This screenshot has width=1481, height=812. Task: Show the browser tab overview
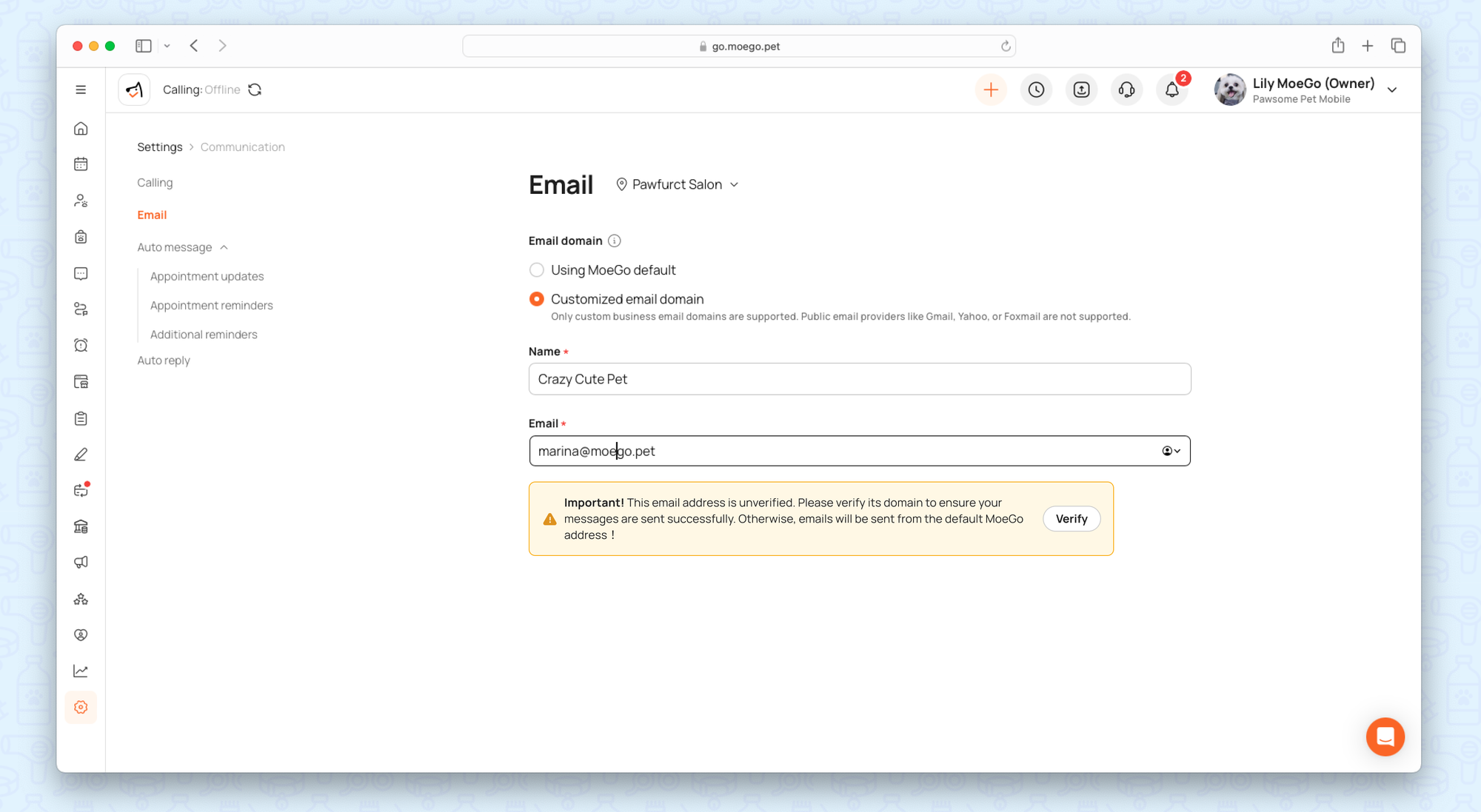tap(1398, 46)
